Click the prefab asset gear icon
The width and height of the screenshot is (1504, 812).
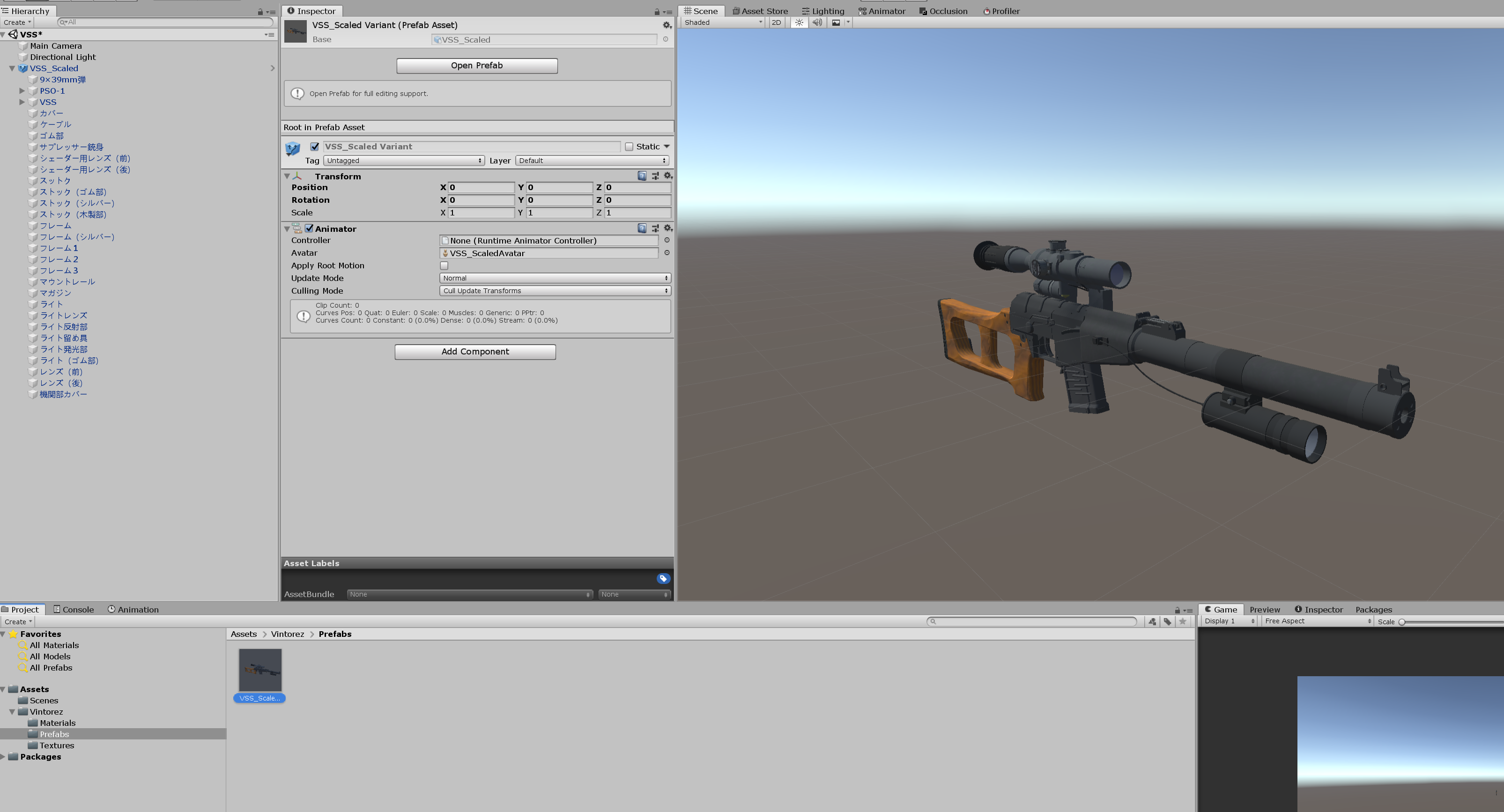(x=666, y=25)
